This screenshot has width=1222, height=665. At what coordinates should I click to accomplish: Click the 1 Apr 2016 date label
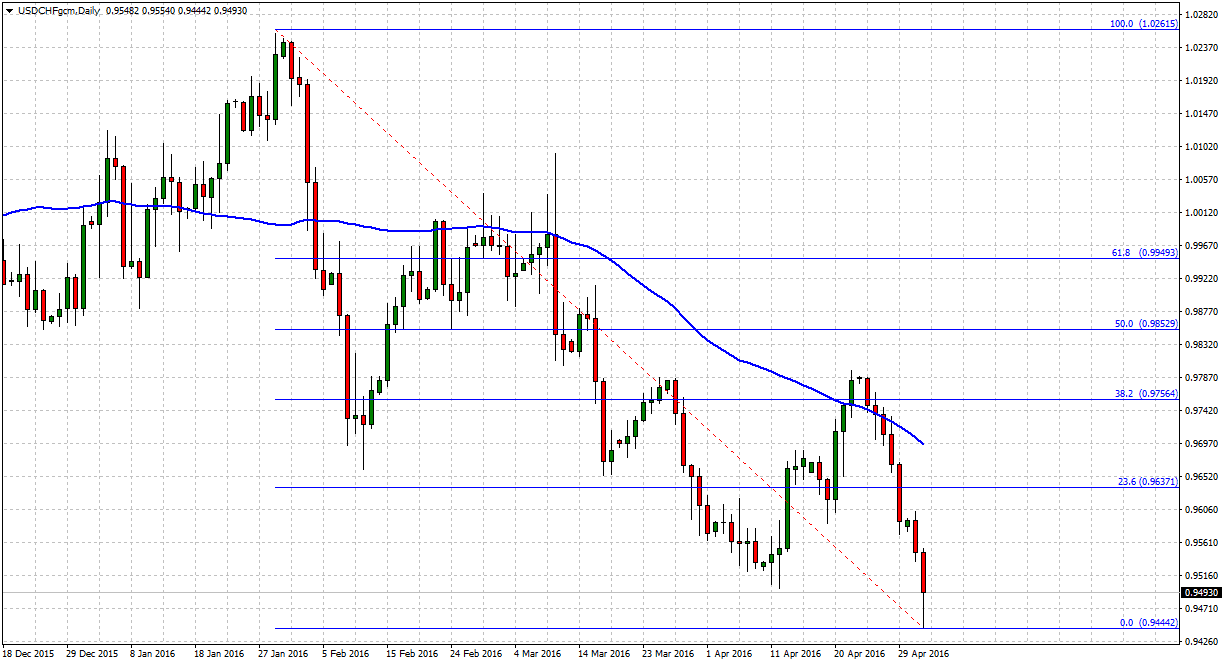point(730,654)
